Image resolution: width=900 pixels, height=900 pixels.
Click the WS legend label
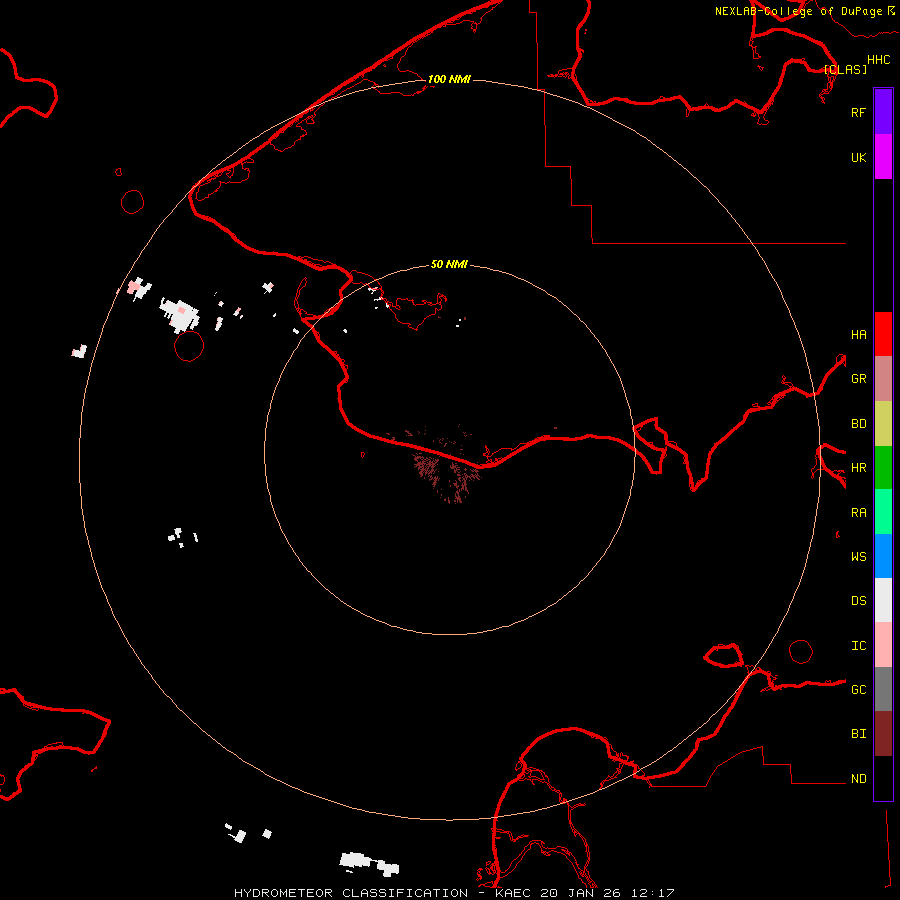pos(858,556)
